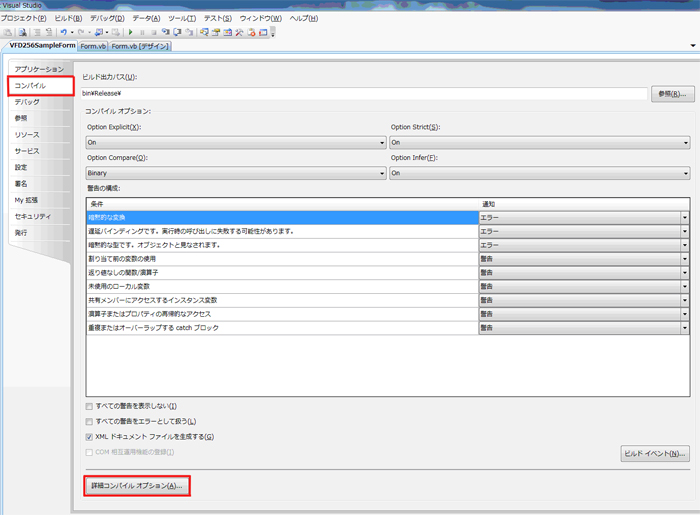
Task: Switch to the Form.vb [デザイン] tab
Action: [140, 46]
